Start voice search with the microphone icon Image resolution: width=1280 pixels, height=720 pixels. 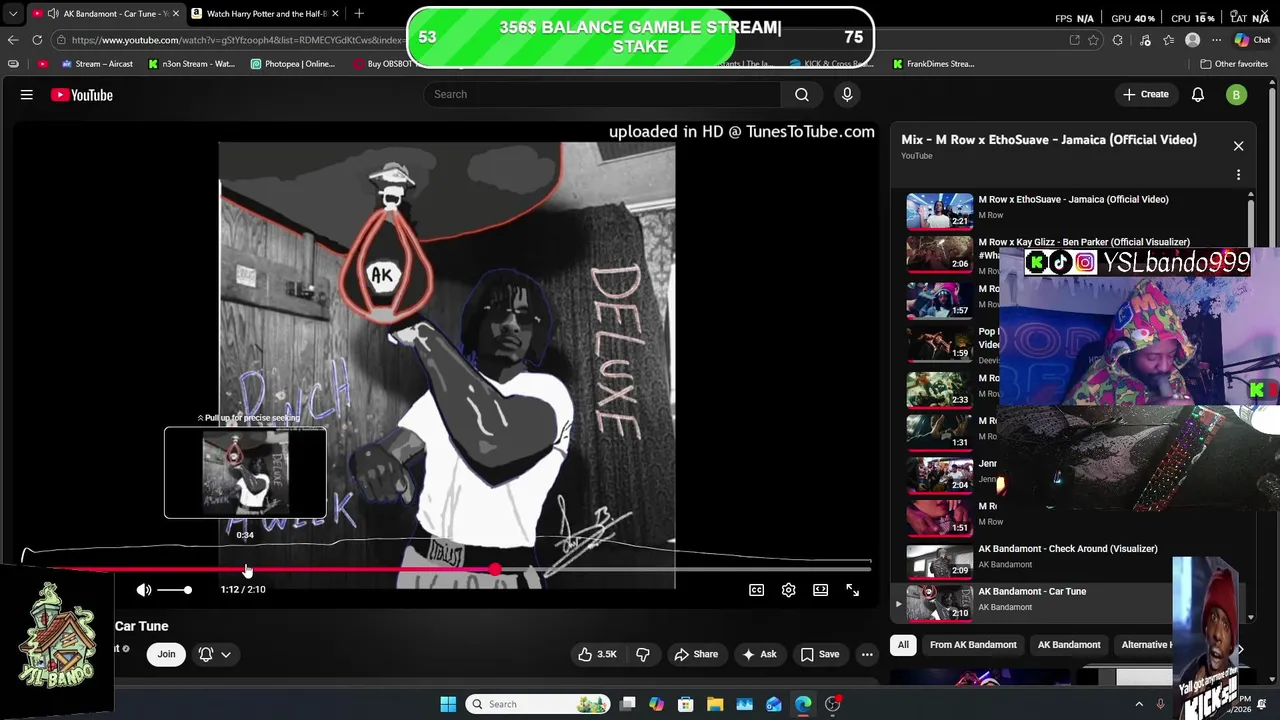click(x=847, y=94)
